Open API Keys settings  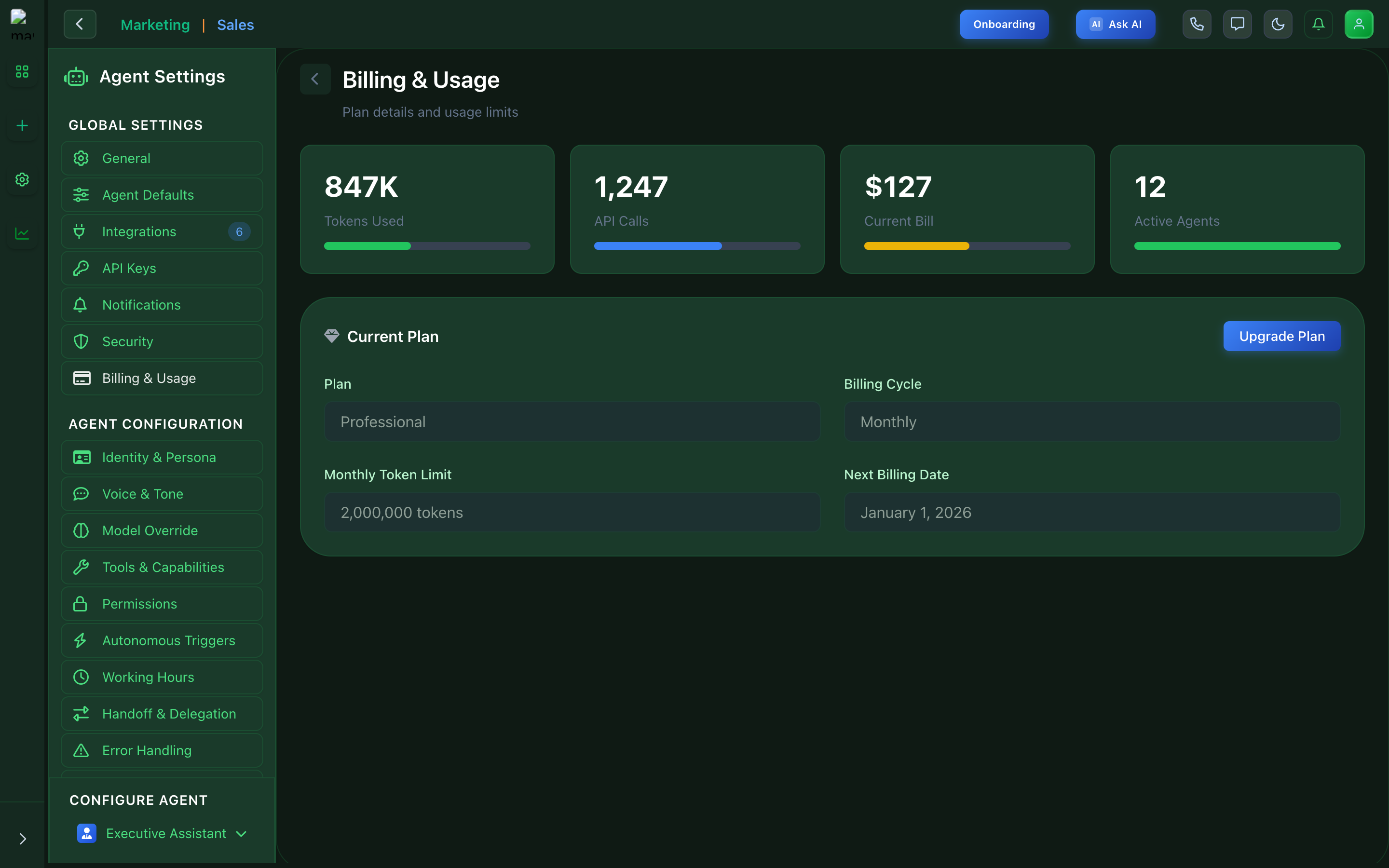point(162,268)
